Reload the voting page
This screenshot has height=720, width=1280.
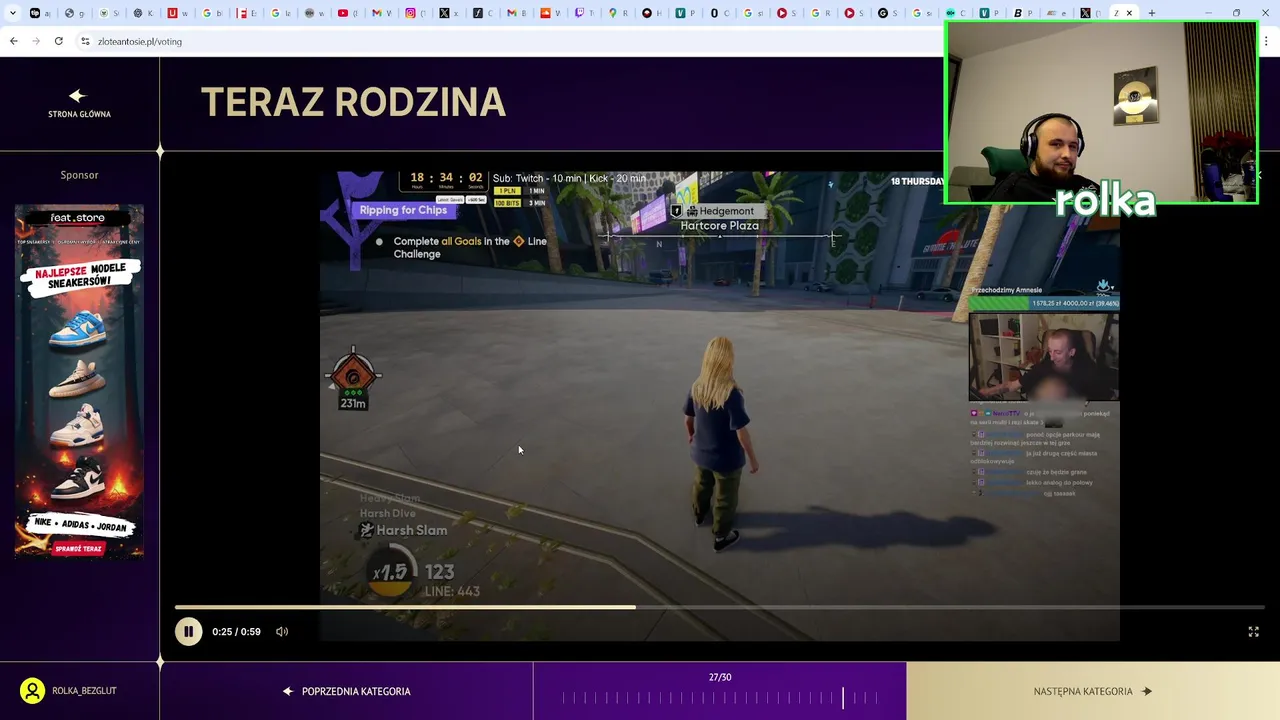(x=59, y=41)
